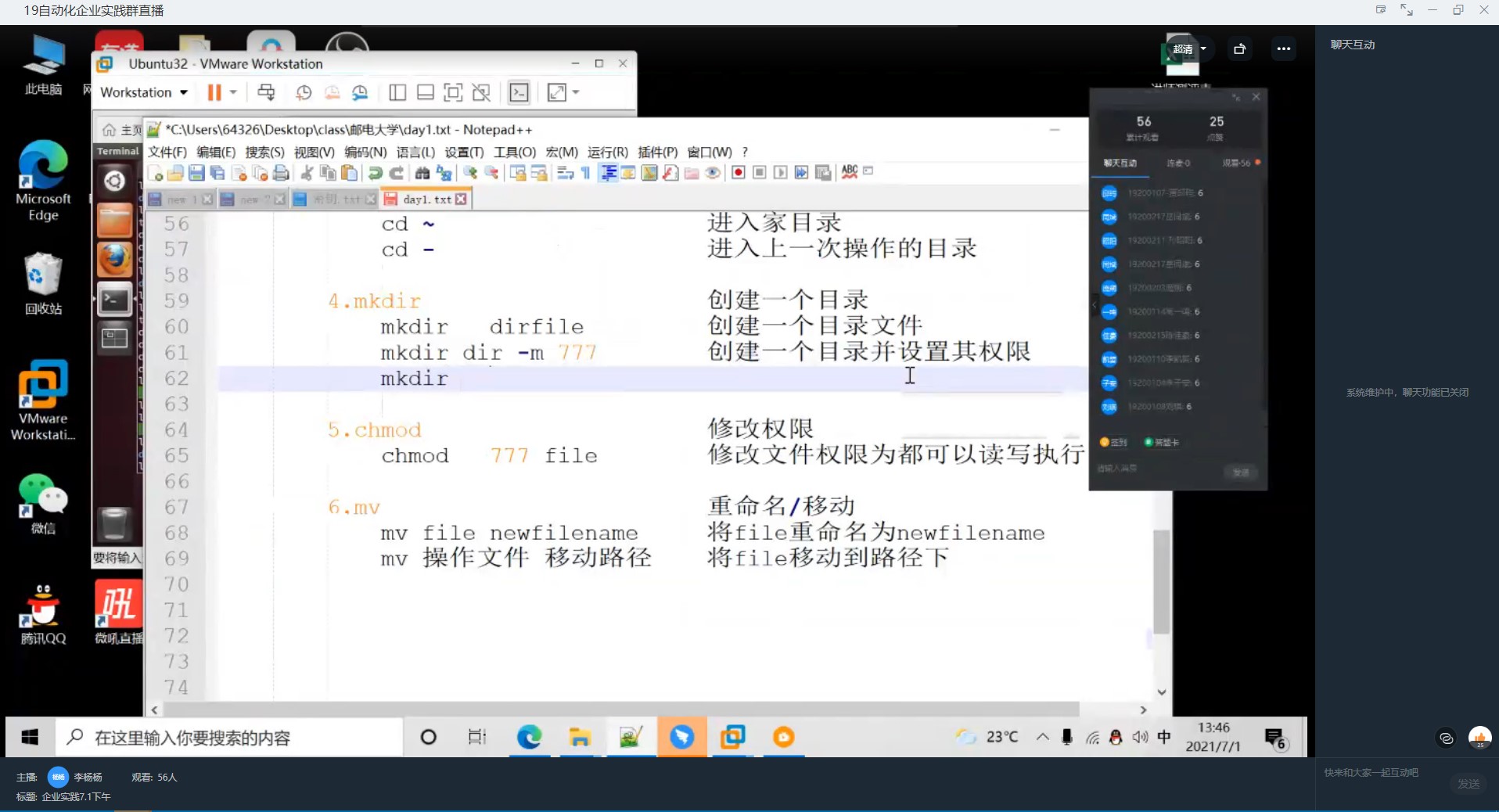Open the three-dot more options button
This screenshot has height=812, width=1499.
pos(1283,49)
